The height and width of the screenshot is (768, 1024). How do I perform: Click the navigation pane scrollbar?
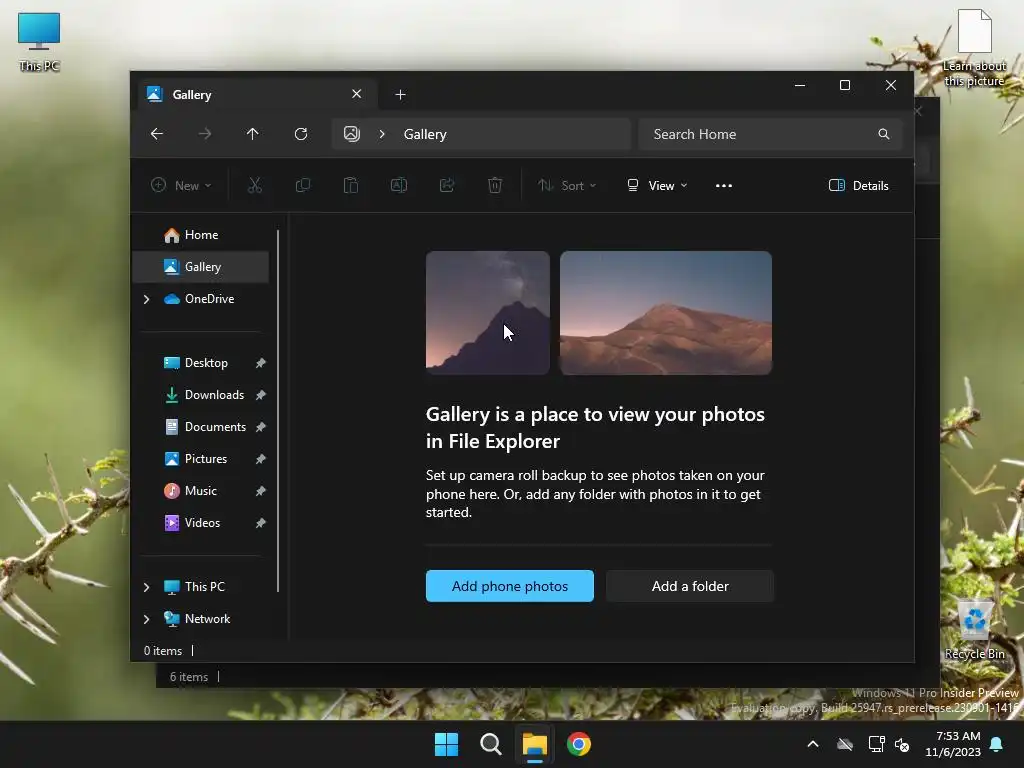pos(278,411)
